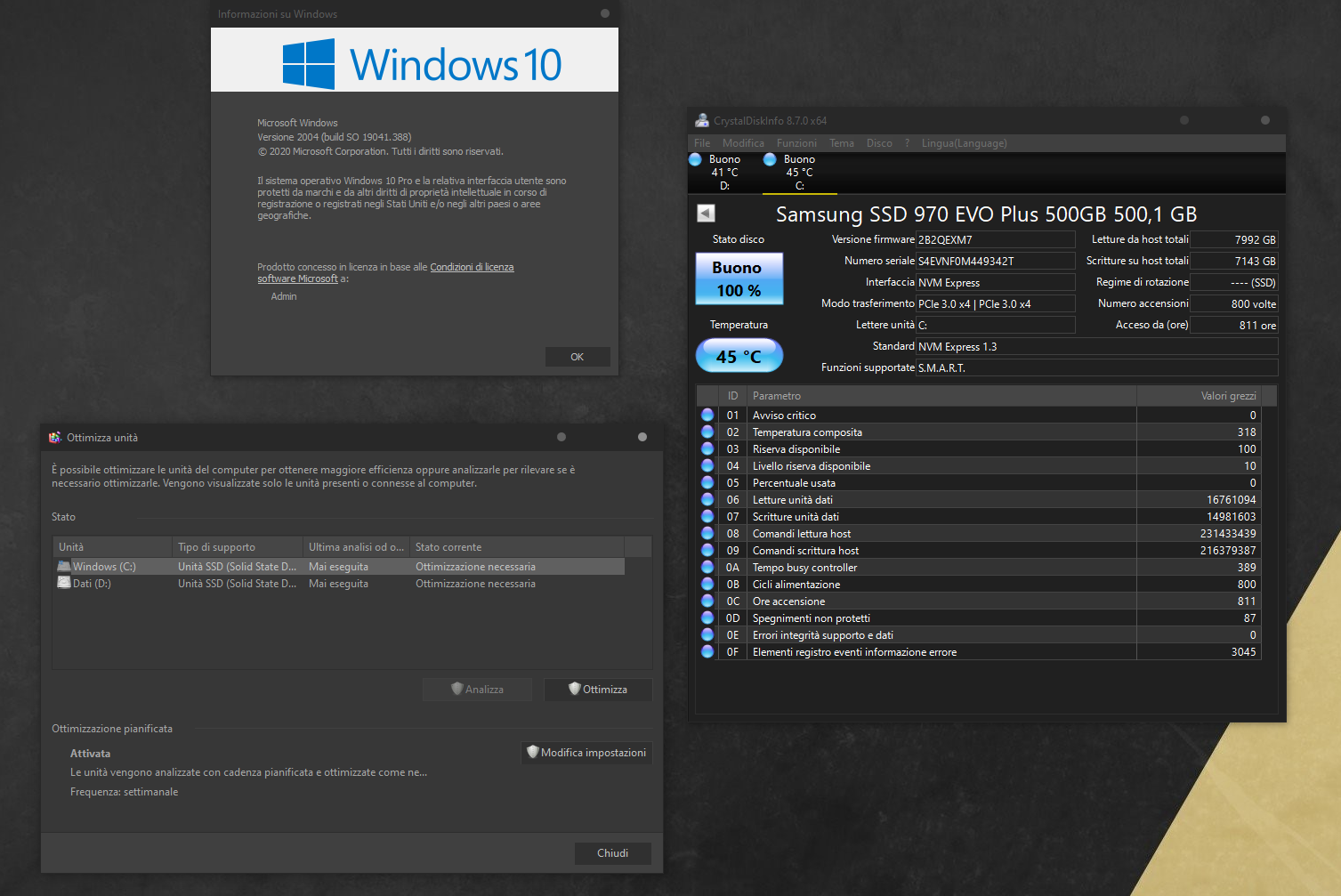Image resolution: width=1341 pixels, height=896 pixels.
Task: Open the Modifica menu
Action: [x=743, y=143]
